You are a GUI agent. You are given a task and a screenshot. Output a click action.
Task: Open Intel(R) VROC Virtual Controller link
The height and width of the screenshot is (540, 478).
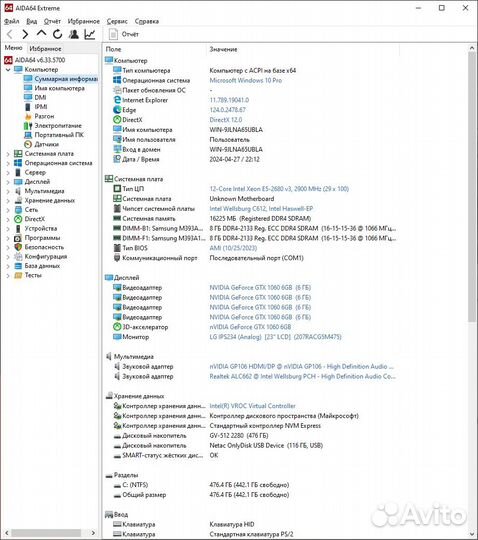point(252,406)
